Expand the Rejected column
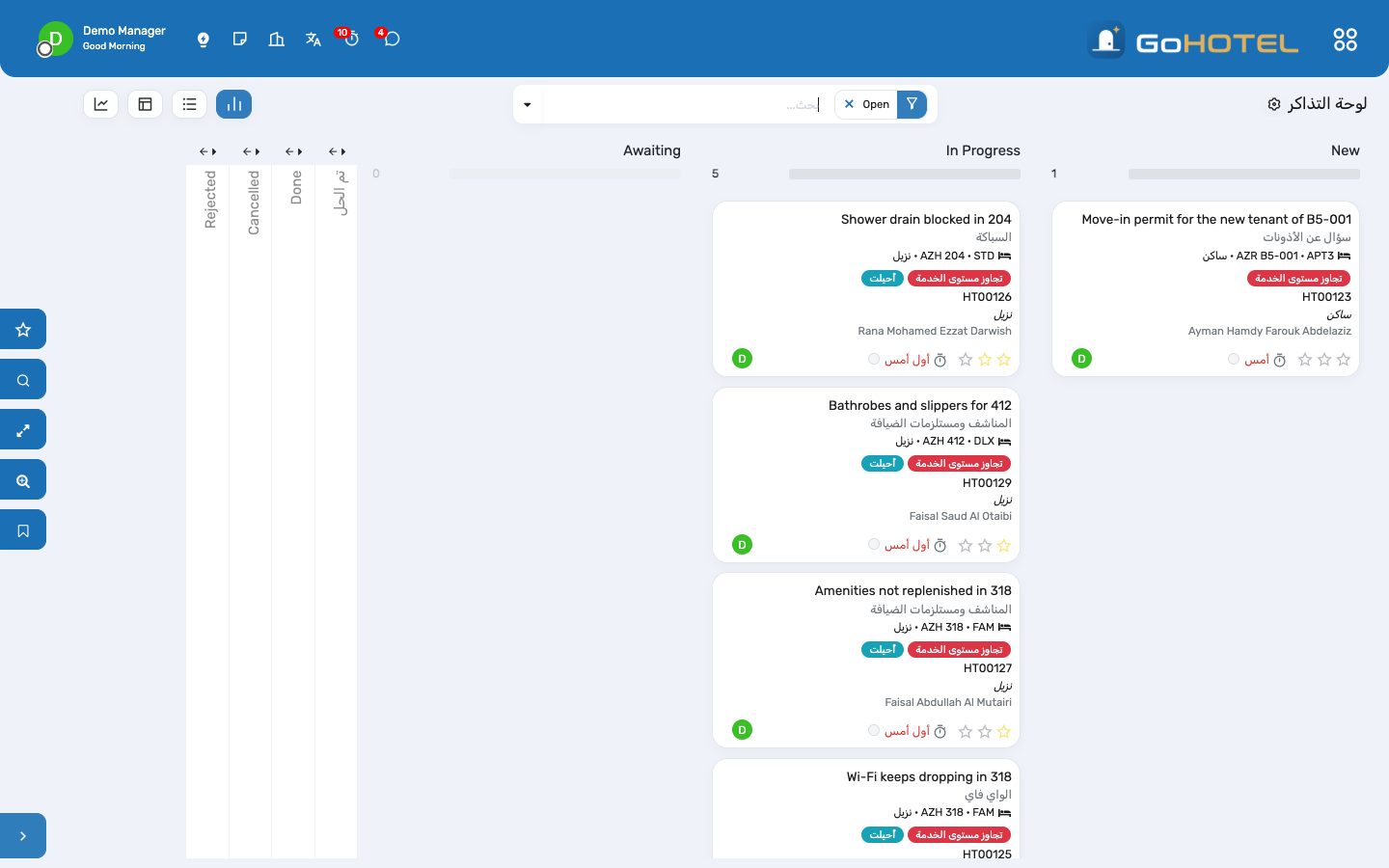The image size is (1389, 868). point(207,151)
